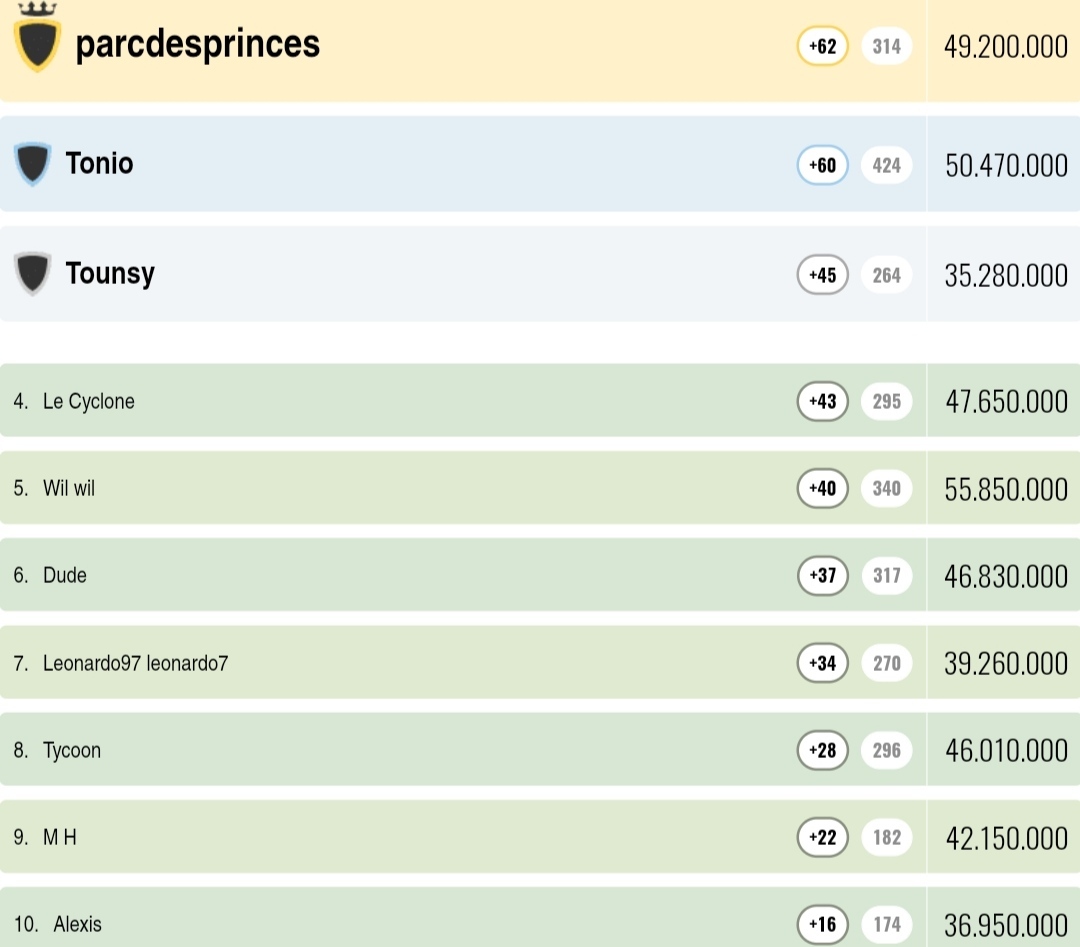Click Dude's 46.830.000 team value

[x=1005, y=576]
